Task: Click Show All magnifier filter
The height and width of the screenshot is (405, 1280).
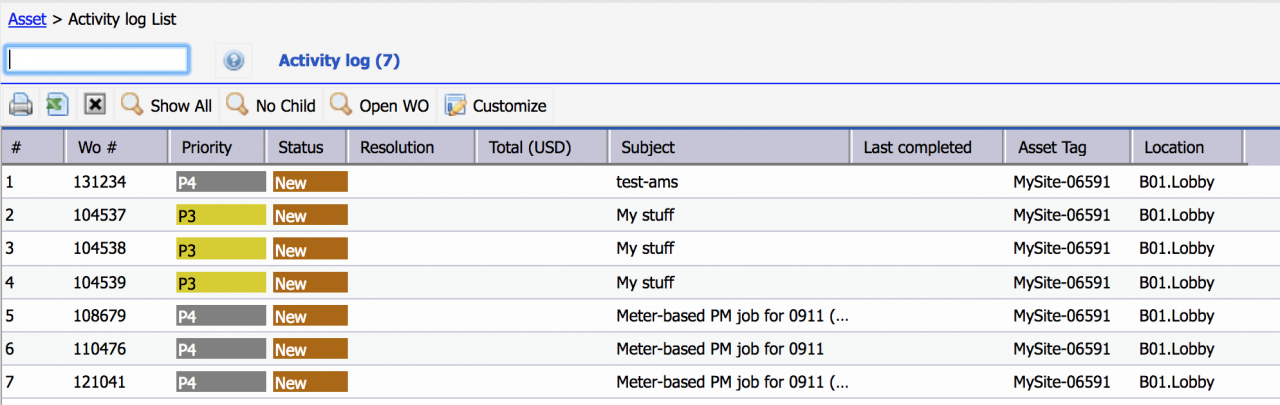Action: click(x=166, y=105)
